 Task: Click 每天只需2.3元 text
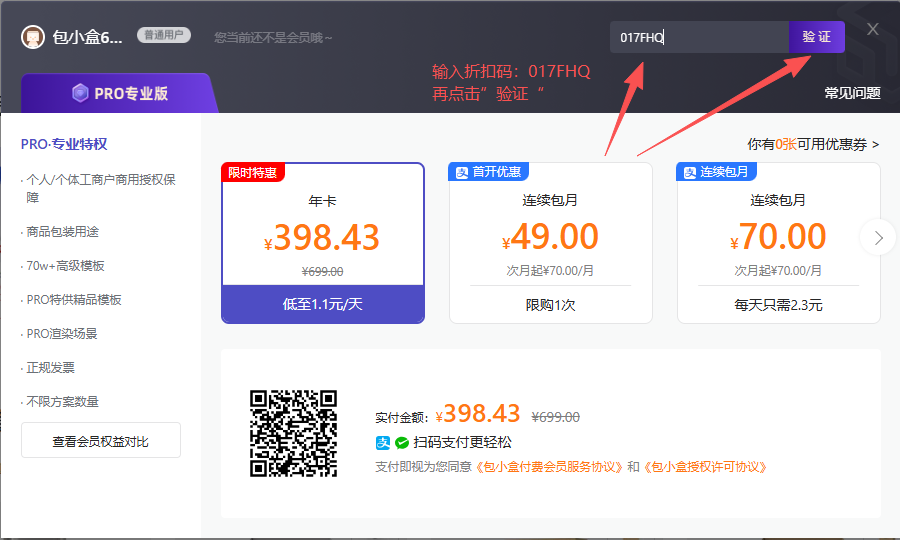[x=778, y=305]
